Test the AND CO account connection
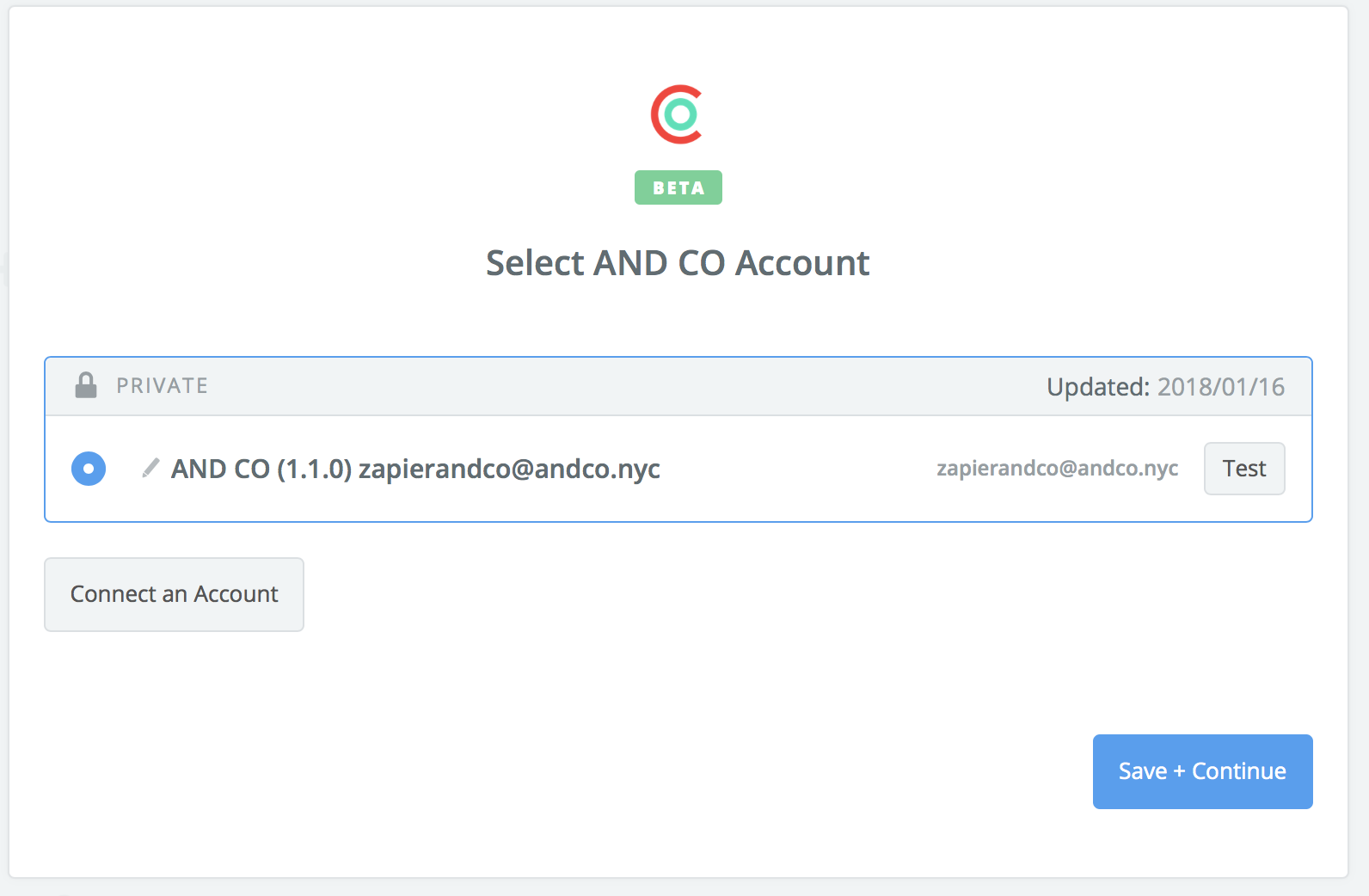This screenshot has width=1369, height=896. pos(1244,469)
